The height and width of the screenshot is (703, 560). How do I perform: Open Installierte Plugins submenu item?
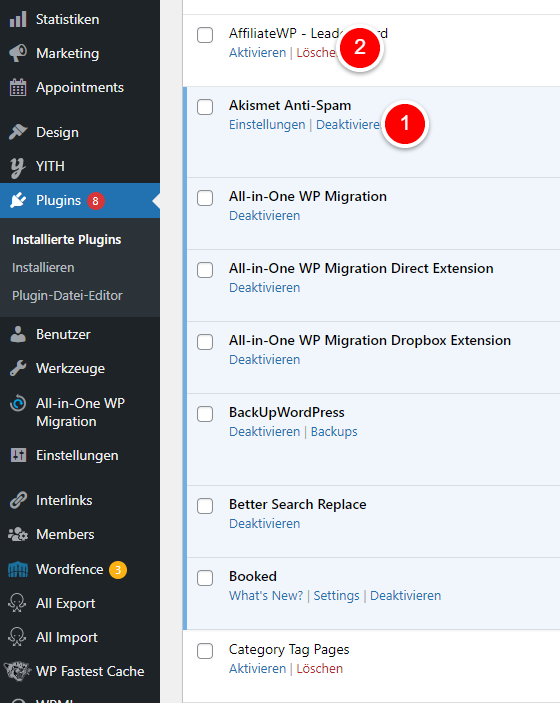[x=67, y=240]
